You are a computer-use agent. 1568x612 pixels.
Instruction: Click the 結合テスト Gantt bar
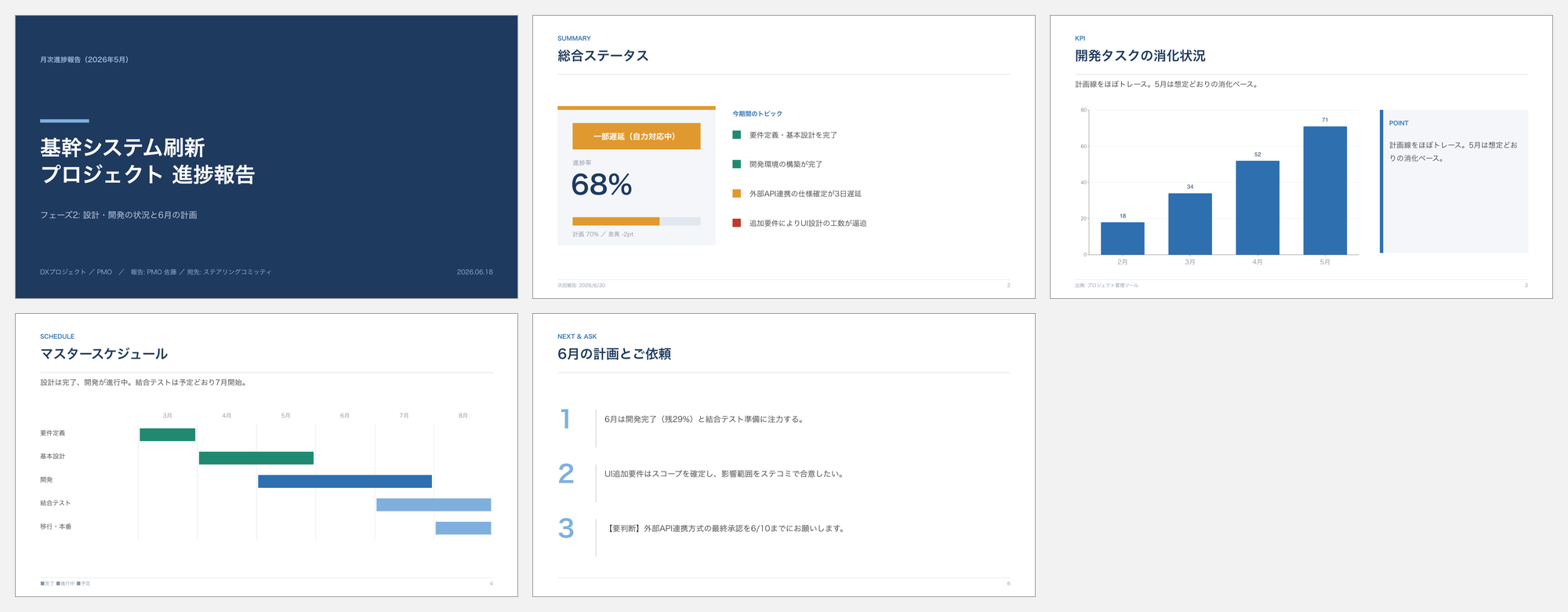434,505
